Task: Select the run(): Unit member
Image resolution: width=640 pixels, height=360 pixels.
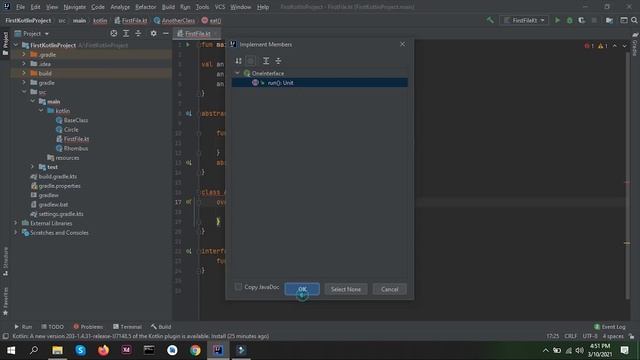Action: click(320, 82)
